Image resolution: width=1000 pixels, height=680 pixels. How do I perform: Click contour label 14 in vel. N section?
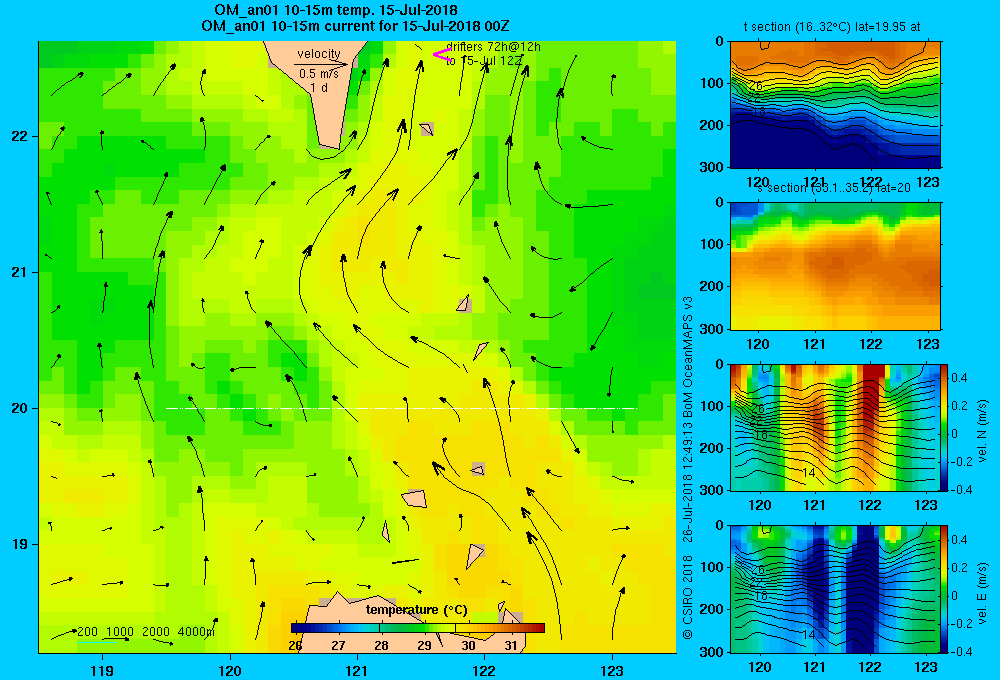pos(809,473)
